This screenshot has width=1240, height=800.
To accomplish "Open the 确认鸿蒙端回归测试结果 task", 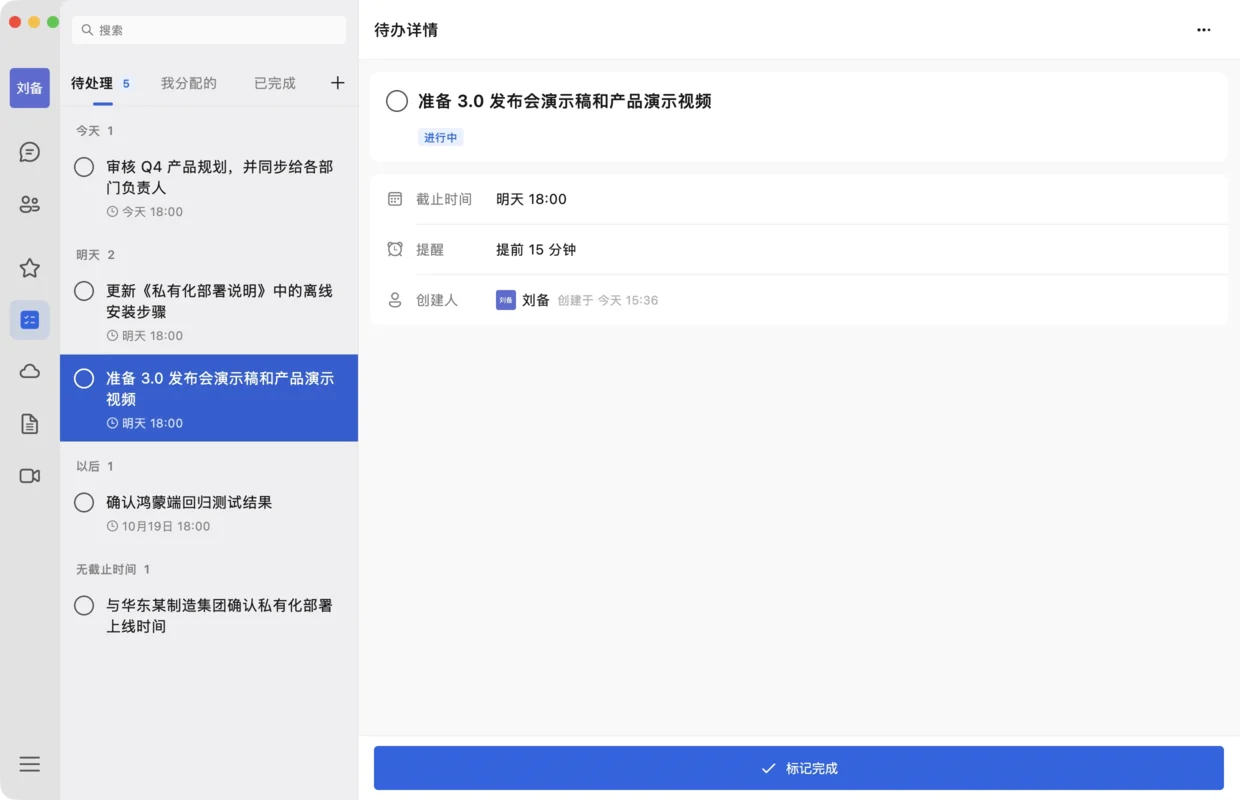I will (x=209, y=513).
